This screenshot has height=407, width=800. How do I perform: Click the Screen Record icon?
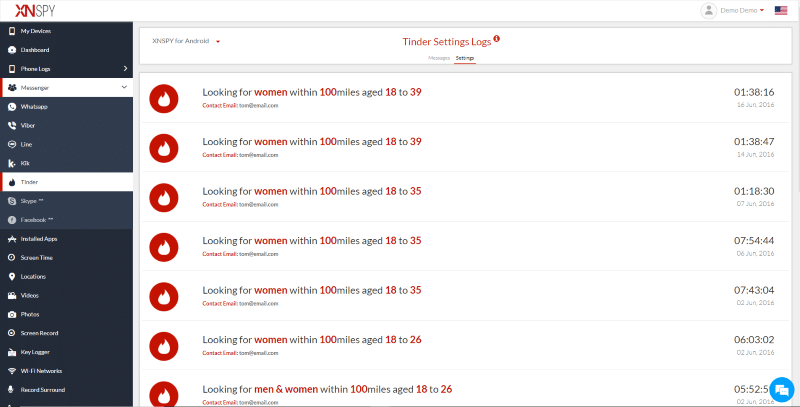(12, 333)
